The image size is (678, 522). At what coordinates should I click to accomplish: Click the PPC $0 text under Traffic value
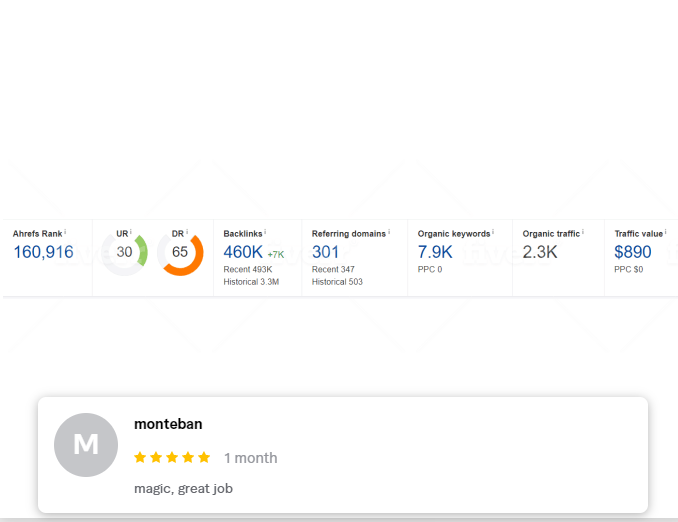point(629,269)
